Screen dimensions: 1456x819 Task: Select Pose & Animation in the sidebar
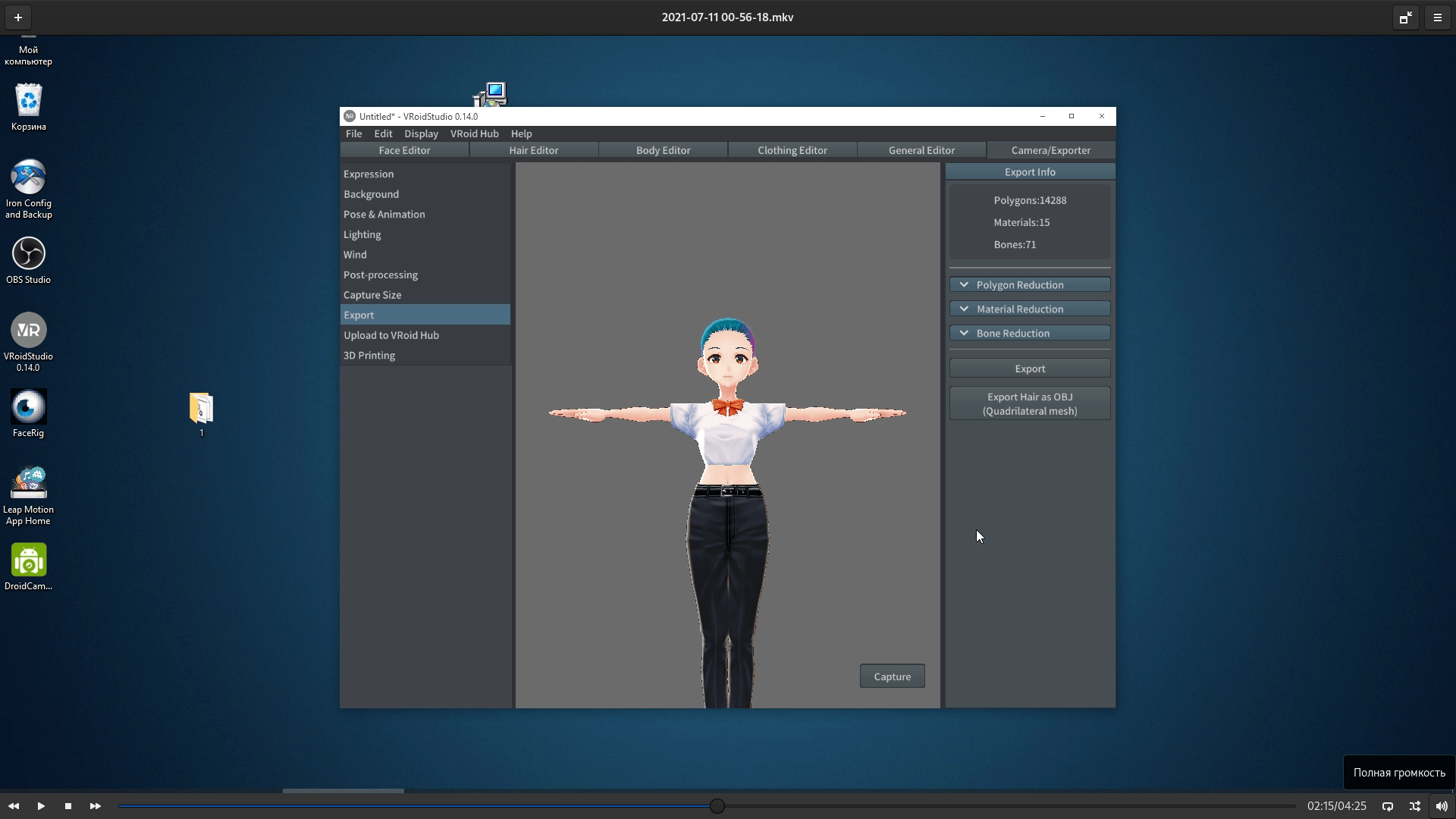point(425,215)
